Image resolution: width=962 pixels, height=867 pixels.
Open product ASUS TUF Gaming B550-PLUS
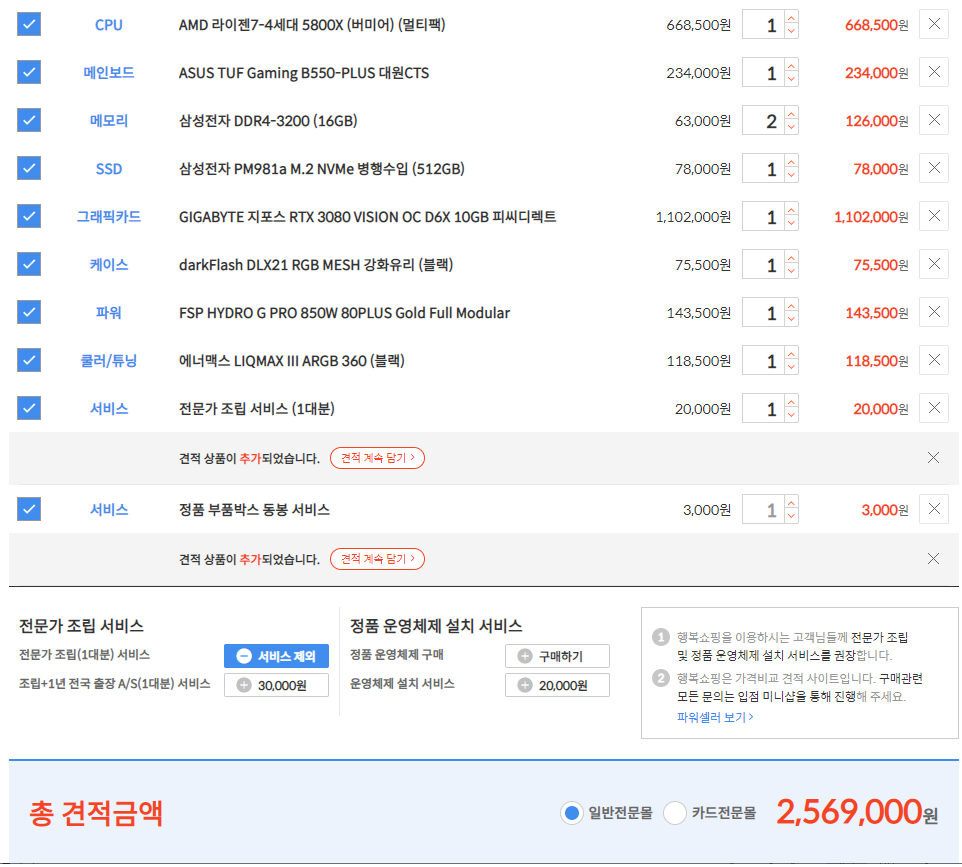pyautogui.click(x=304, y=73)
